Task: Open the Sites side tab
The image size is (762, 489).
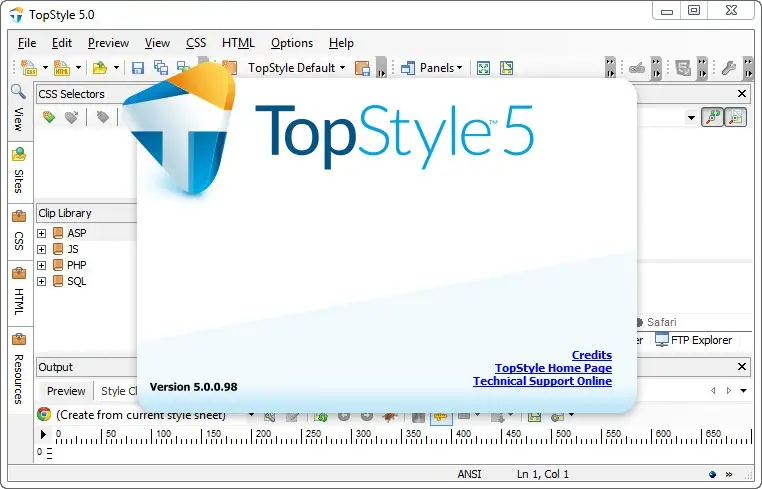Action: [x=18, y=172]
